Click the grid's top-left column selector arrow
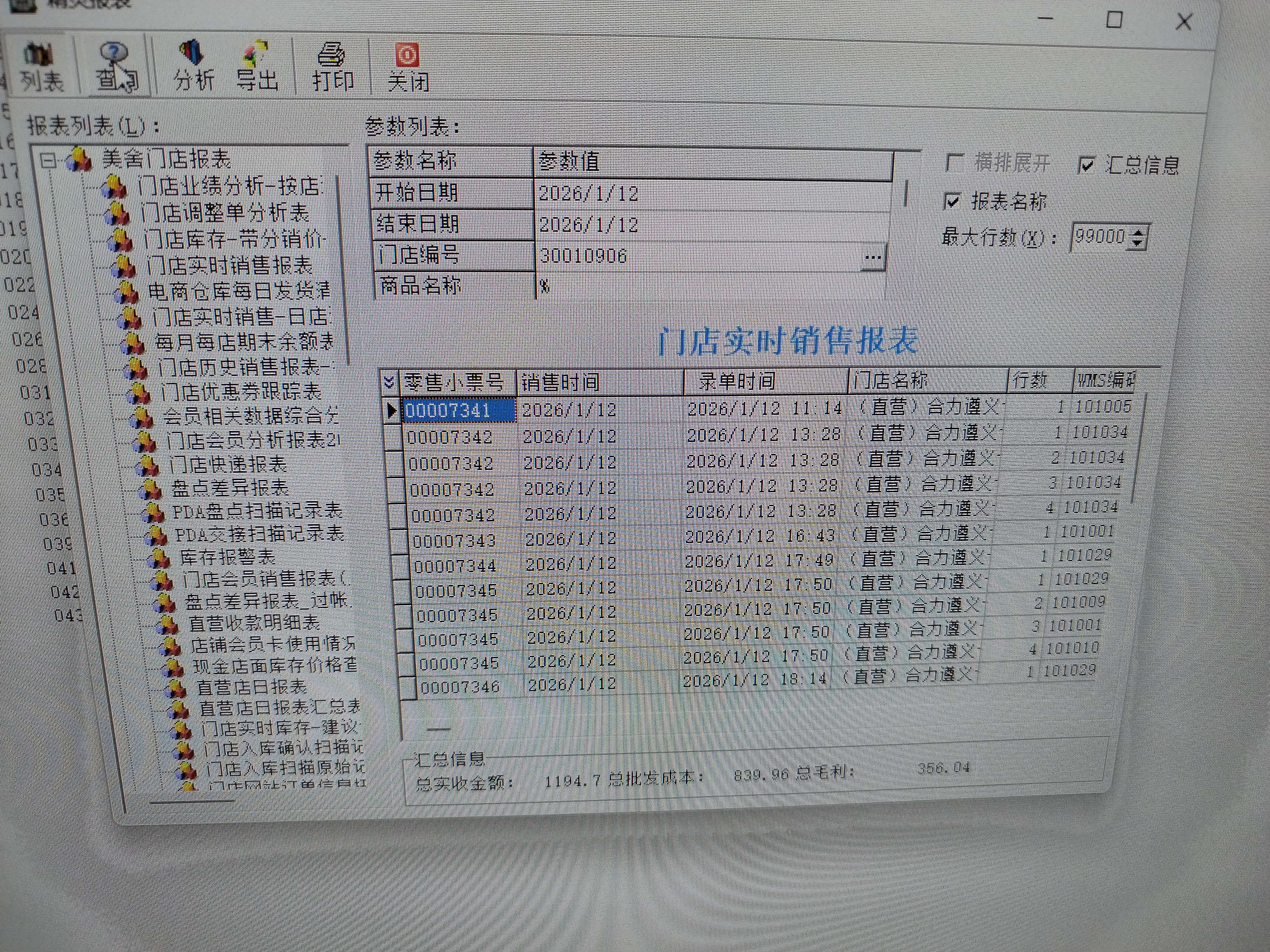The height and width of the screenshot is (952, 1270). click(x=389, y=382)
